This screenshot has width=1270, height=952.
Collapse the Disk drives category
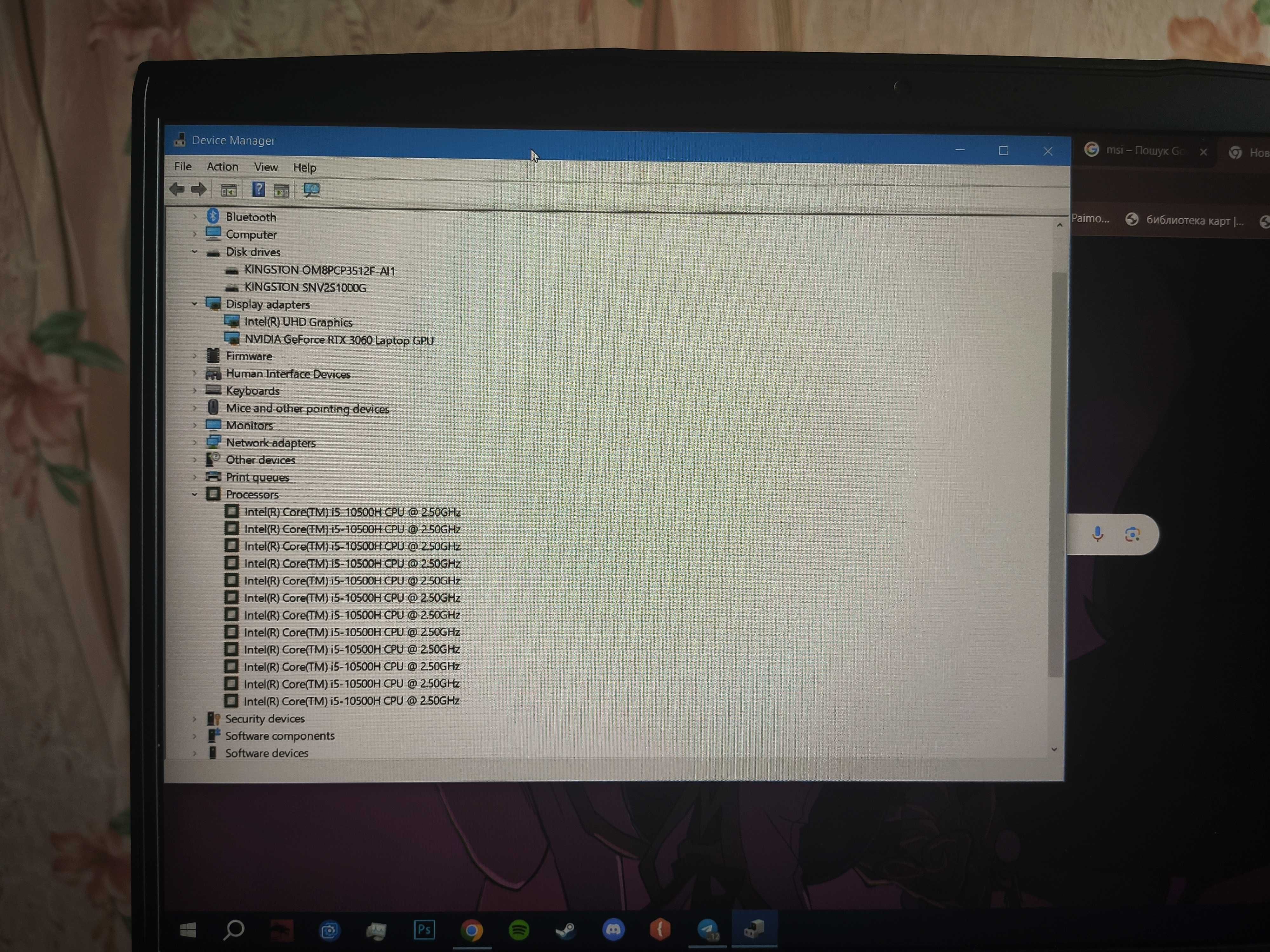(195, 251)
